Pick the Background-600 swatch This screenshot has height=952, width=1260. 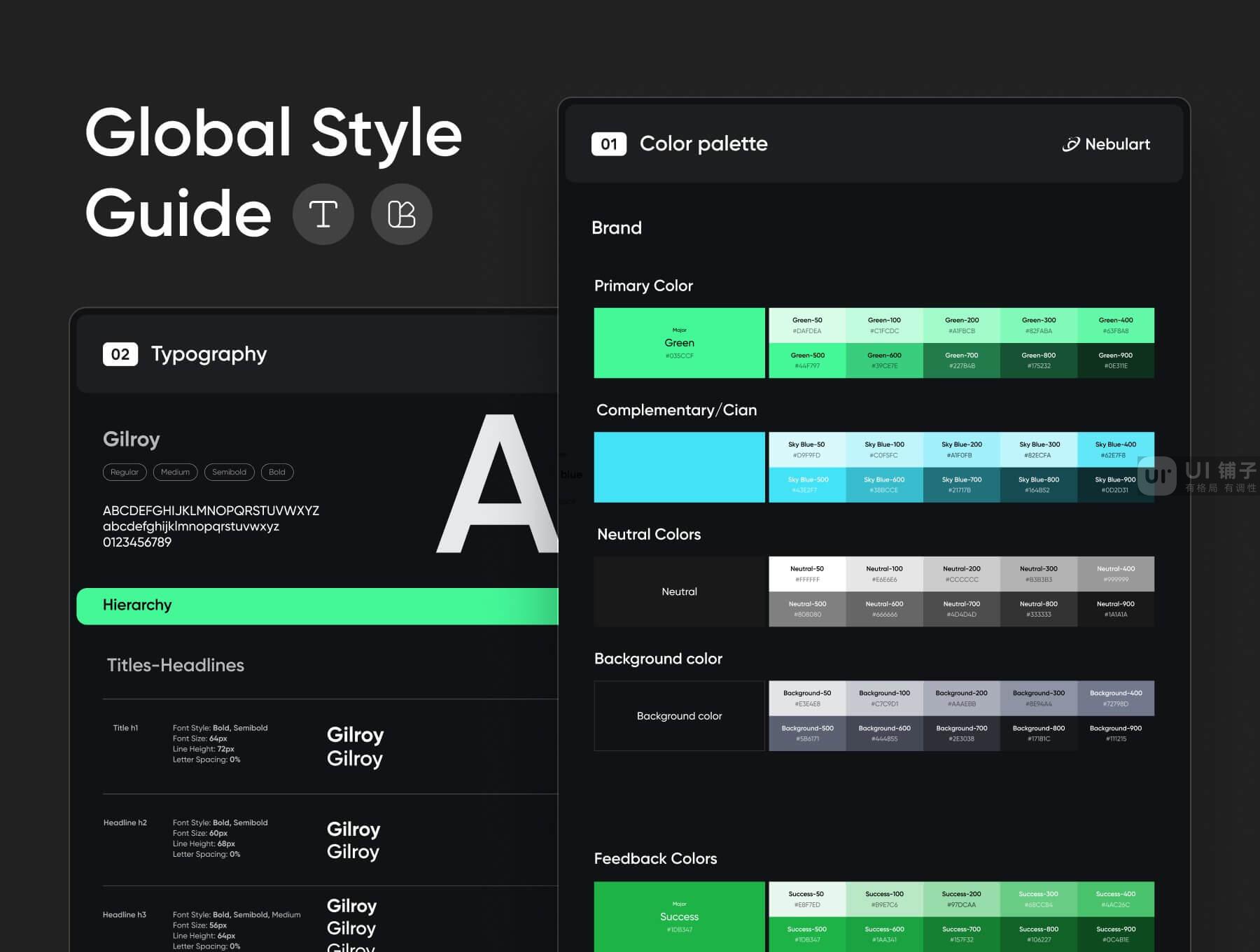pos(885,734)
